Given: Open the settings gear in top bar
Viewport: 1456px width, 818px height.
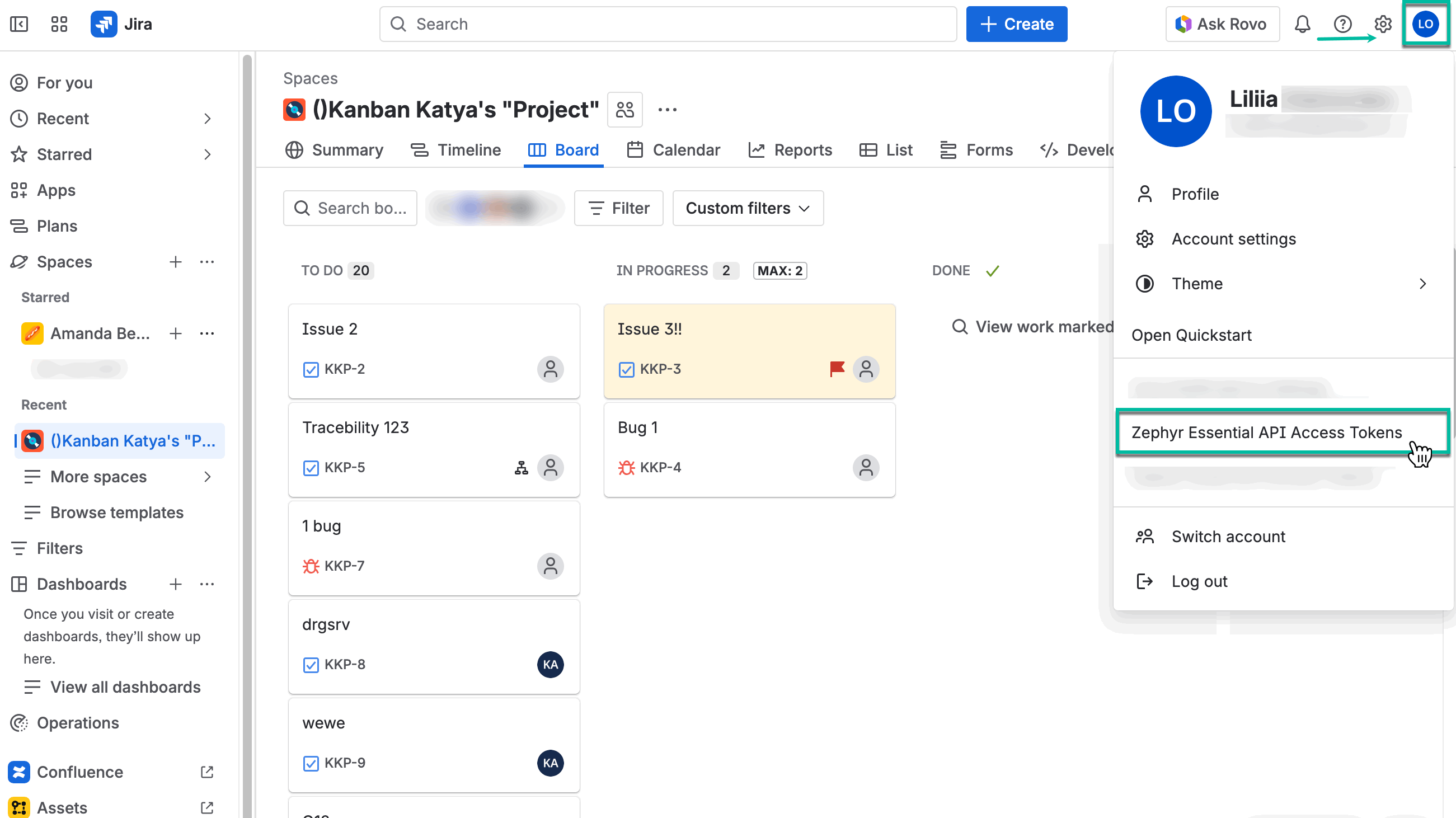Looking at the screenshot, I should coord(1383,24).
